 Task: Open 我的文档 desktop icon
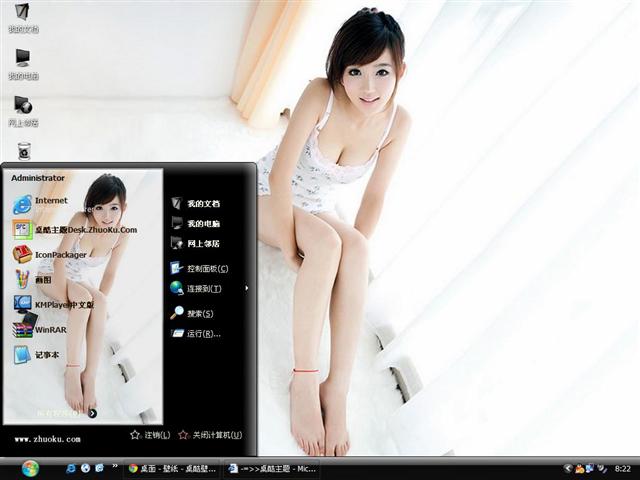point(23,18)
